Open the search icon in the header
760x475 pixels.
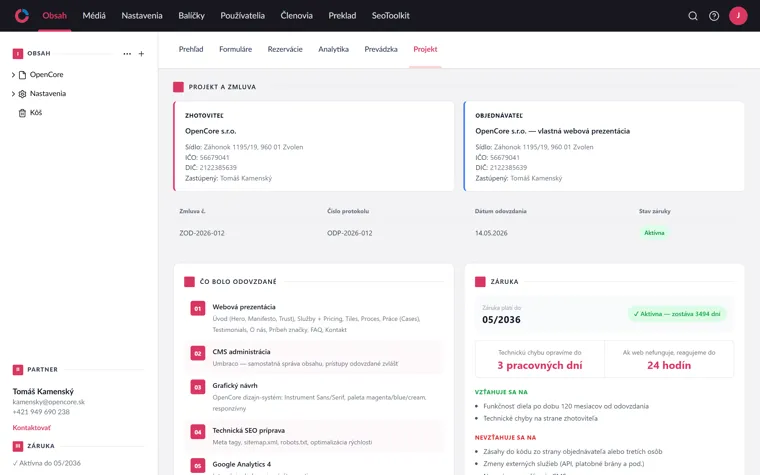pyautogui.click(x=693, y=16)
